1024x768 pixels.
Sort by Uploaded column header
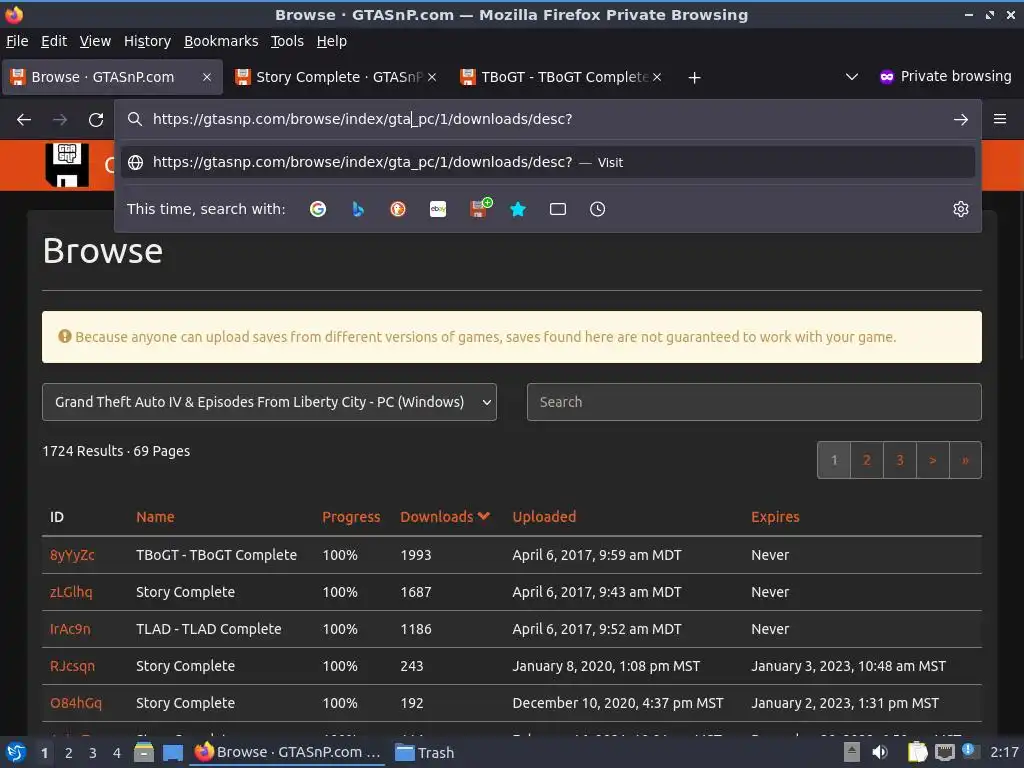pyautogui.click(x=544, y=517)
